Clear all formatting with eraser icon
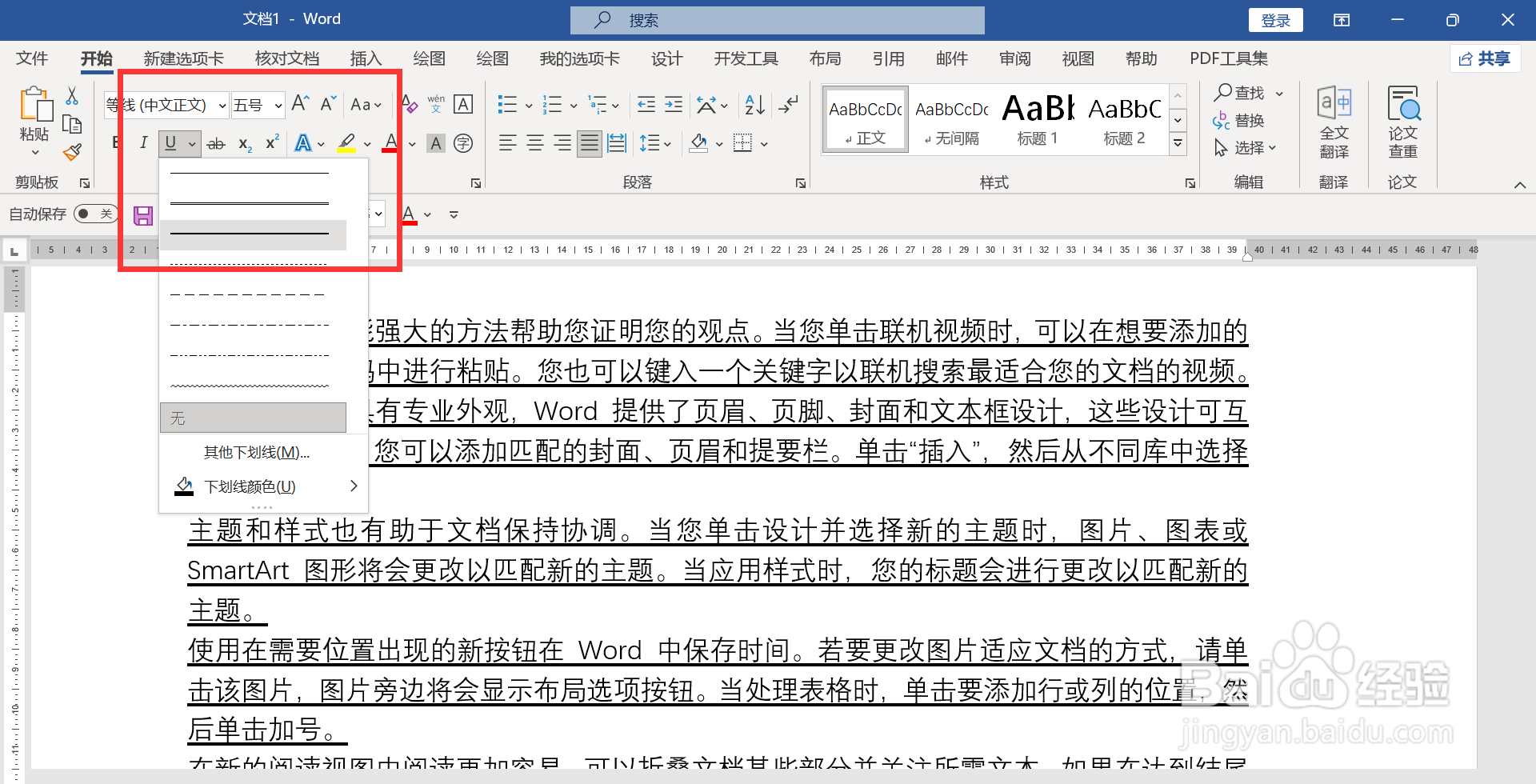This screenshot has height=784, width=1536. point(410,104)
